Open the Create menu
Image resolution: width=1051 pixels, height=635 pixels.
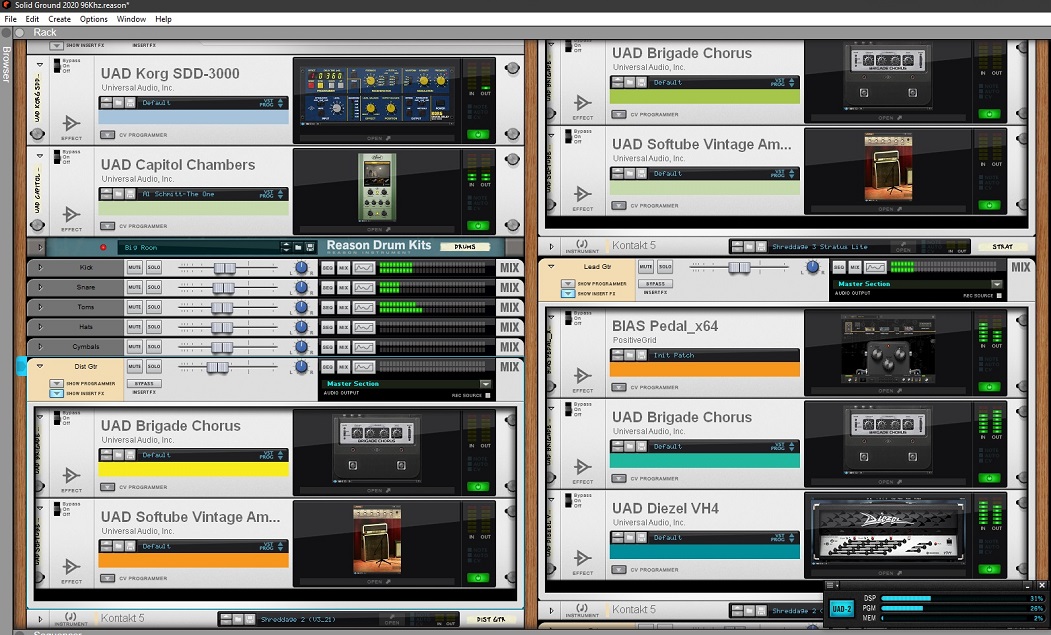pos(59,19)
